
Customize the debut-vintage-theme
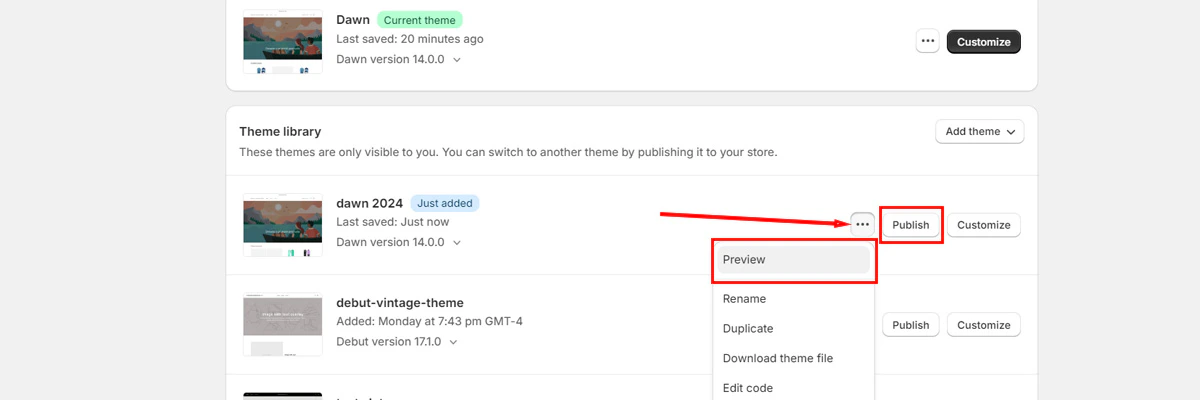pos(984,325)
